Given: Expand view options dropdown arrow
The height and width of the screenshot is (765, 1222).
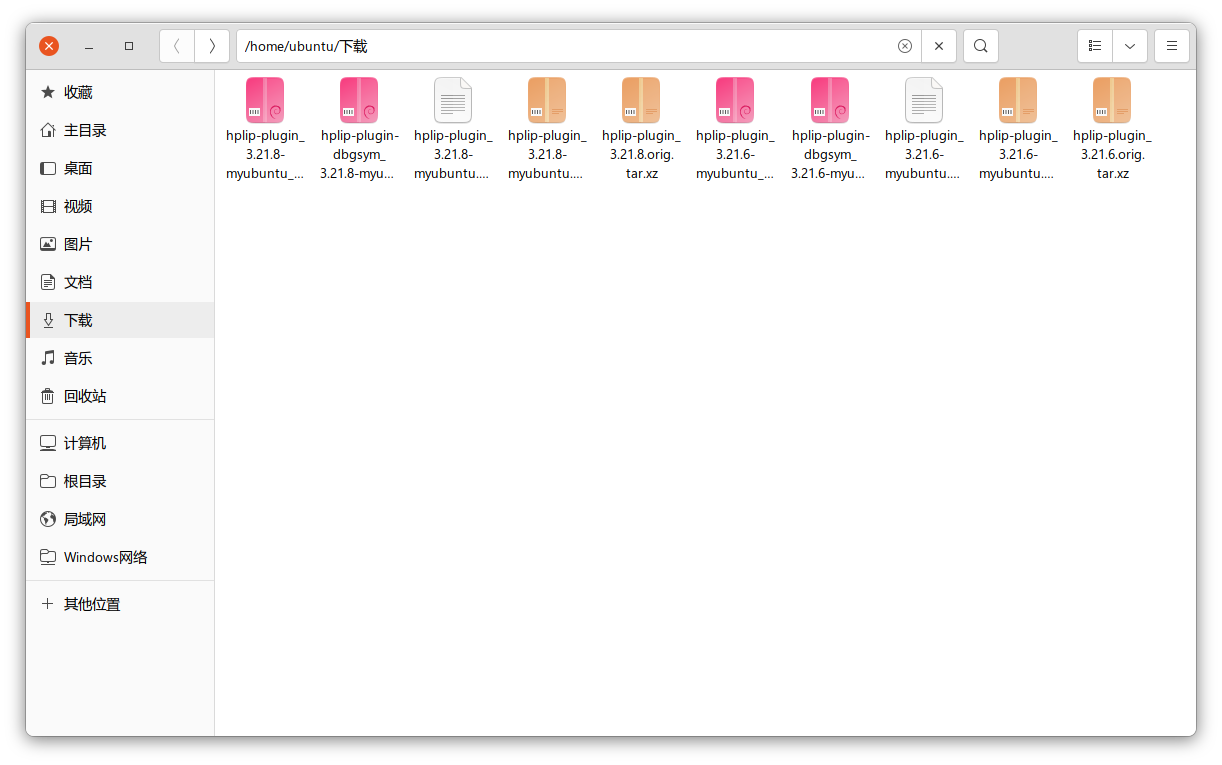Looking at the screenshot, I should pos(1130,46).
